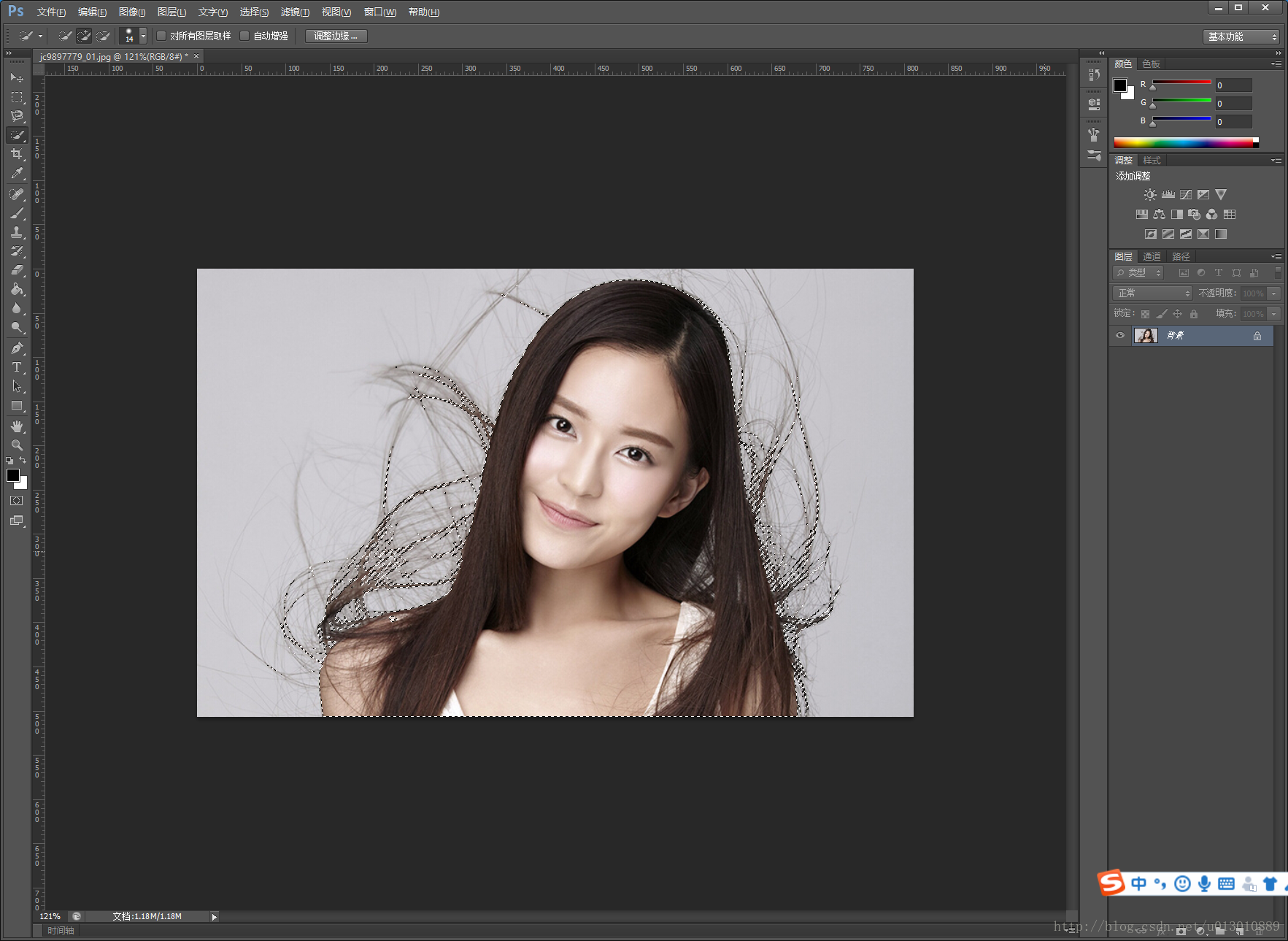1288x941 pixels.
Task: Select the Crop tool
Action: click(x=17, y=154)
